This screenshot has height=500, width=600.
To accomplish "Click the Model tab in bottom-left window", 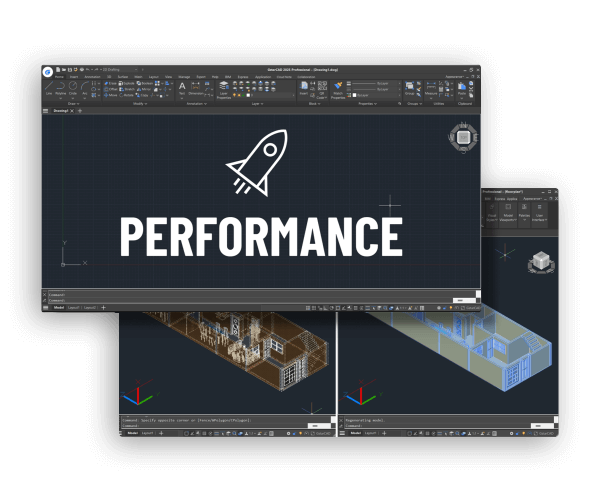I will coord(132,433).
